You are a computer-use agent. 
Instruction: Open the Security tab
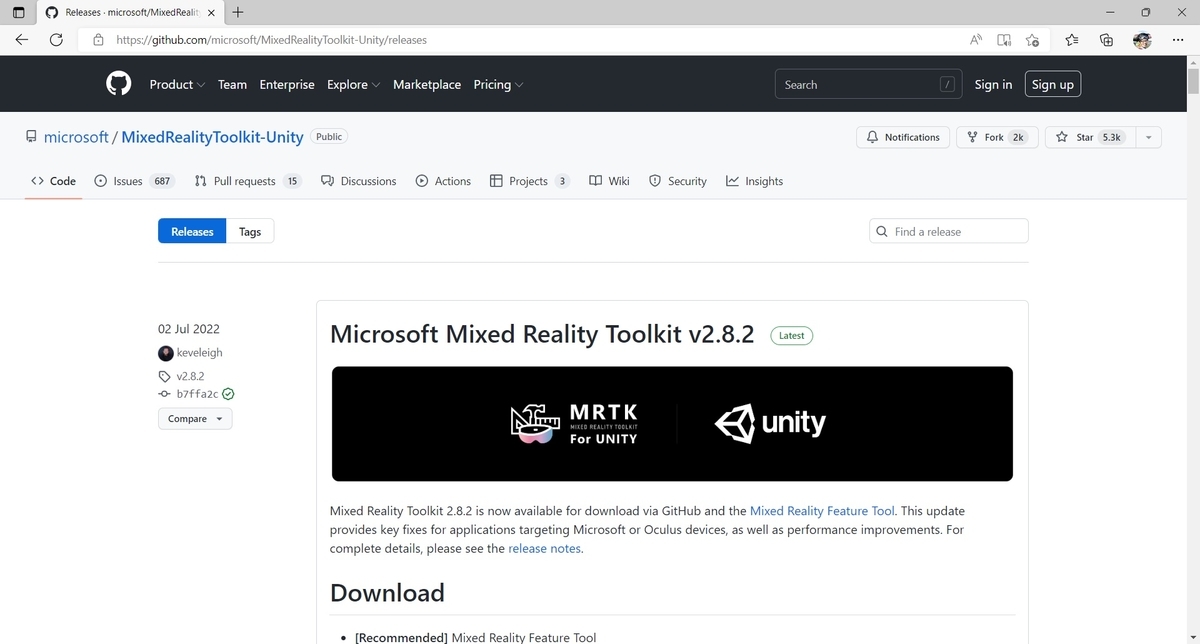(678, 181)
